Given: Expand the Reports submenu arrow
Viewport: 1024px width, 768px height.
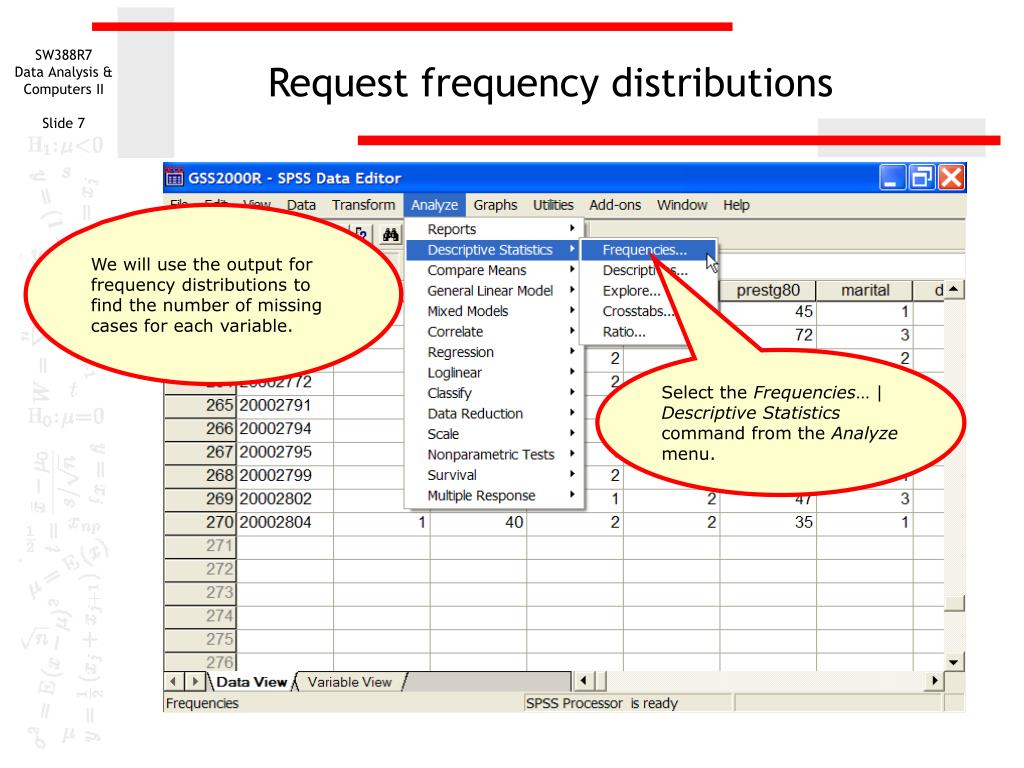Looking at the screenshot, I should tap(572, 228).
